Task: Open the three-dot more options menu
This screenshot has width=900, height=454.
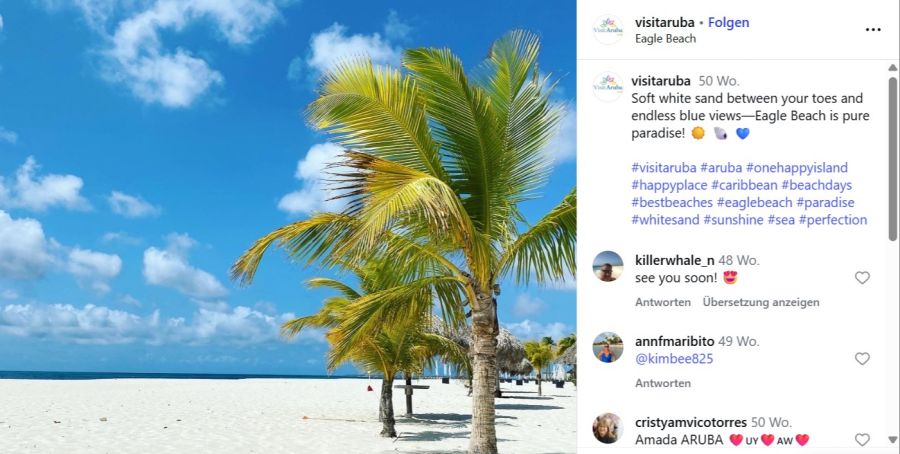Action: point(872,30)
